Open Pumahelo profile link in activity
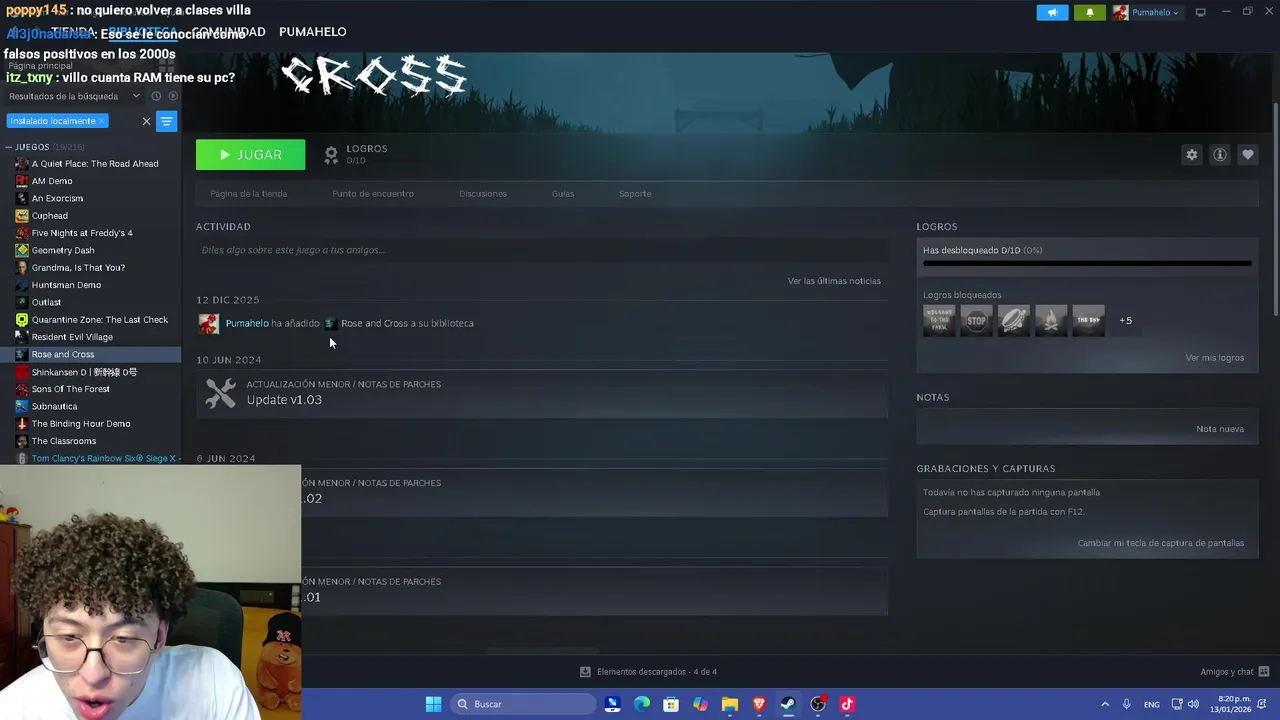 [246, 323]
